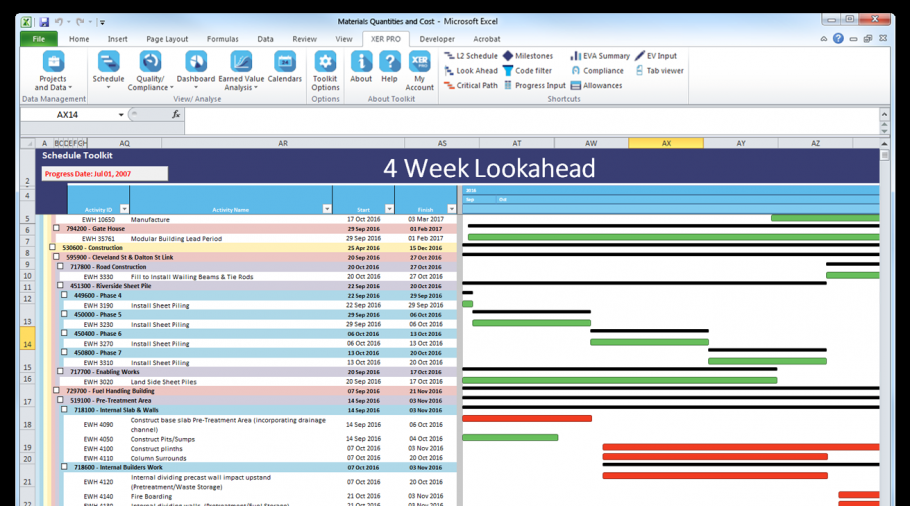Screen dimensions: 910x506
Task: Toggle checkbox for 794200 - Gate House
Action: [56, 229]
